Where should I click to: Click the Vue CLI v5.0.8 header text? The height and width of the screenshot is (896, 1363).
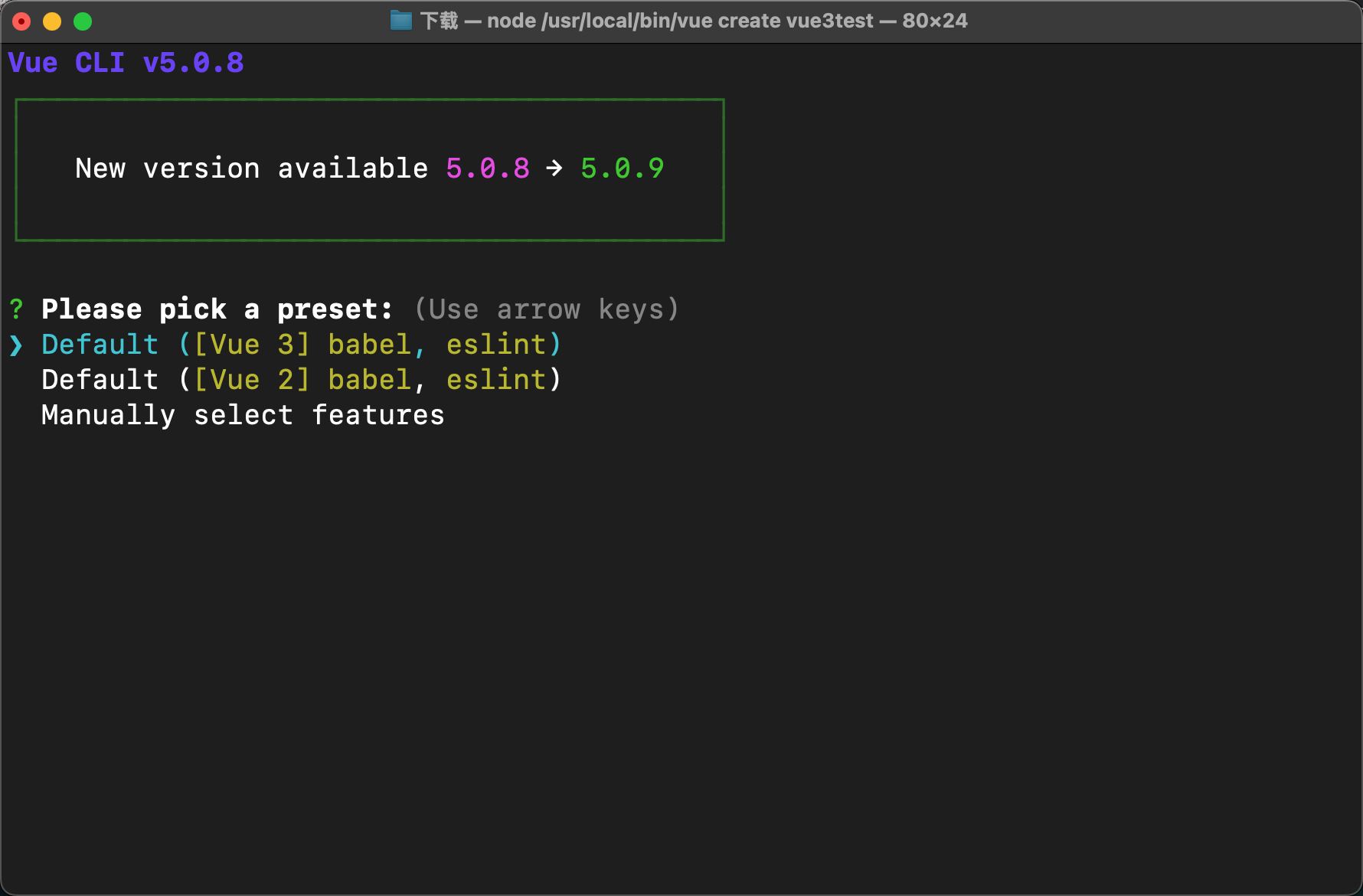pos(126,63)
